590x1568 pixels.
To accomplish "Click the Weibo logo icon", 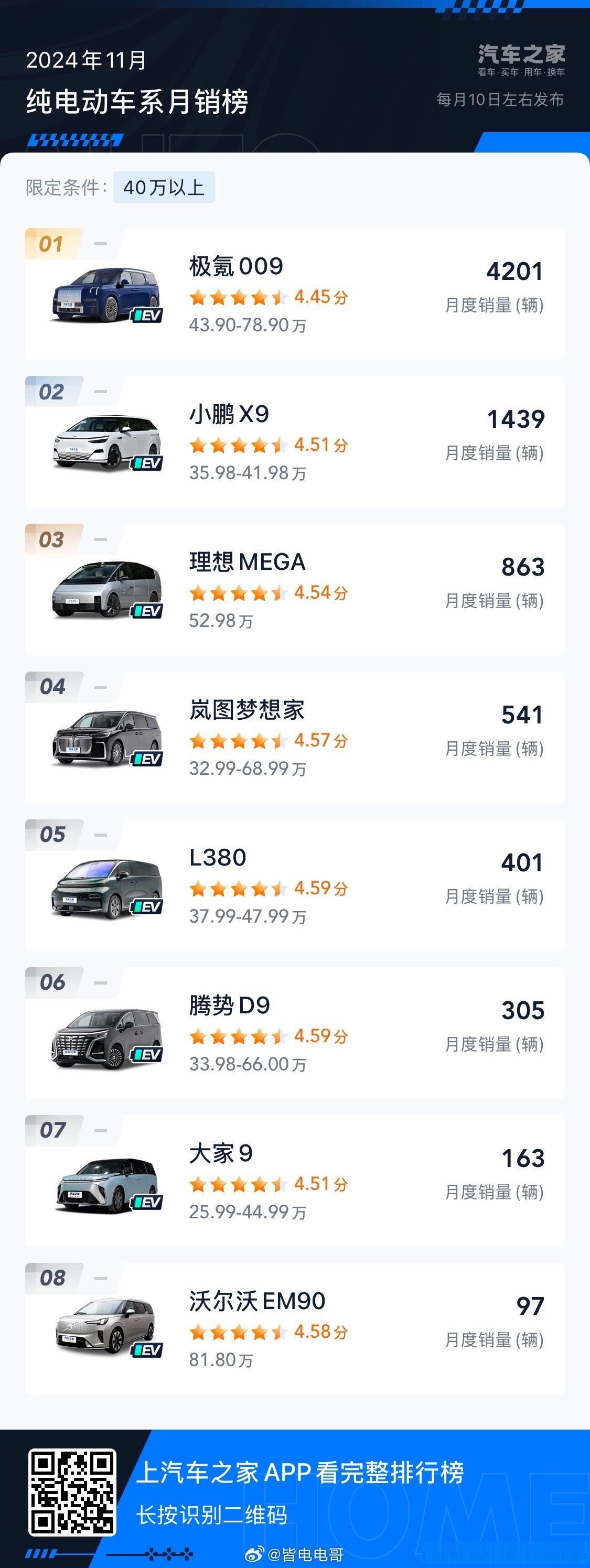I will coord(254,1554).
